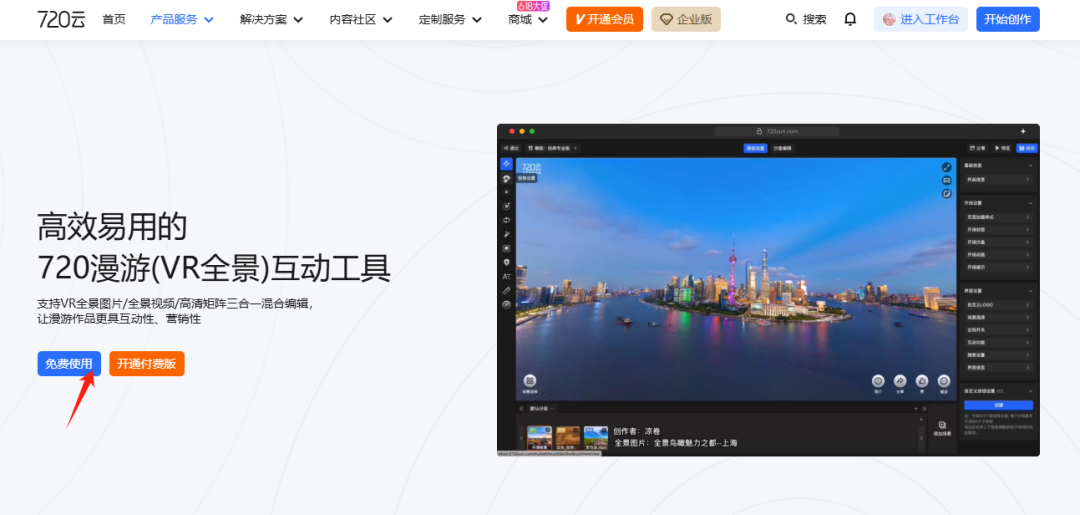
Task: Collapse the 界面设置 section chevron
Action: point(1030,291)
